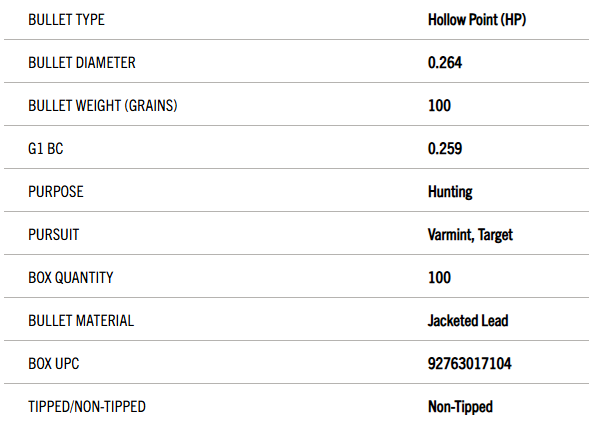Select the Varmint, Target value
Viewport: 589px width, 421px height.
[470, 235]
